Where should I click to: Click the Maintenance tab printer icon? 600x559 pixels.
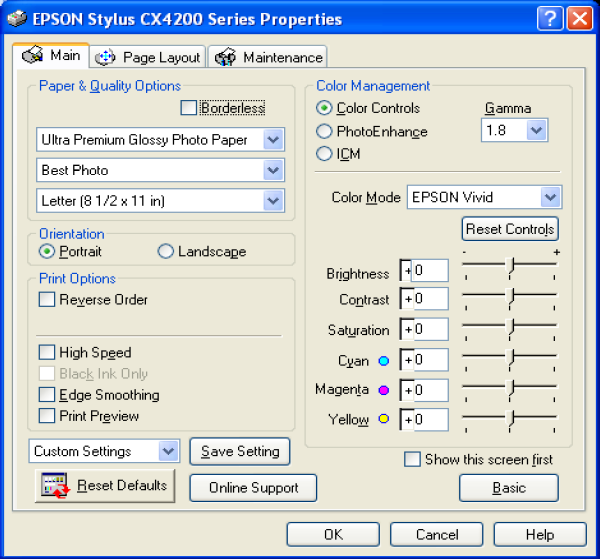click(225, 57)
